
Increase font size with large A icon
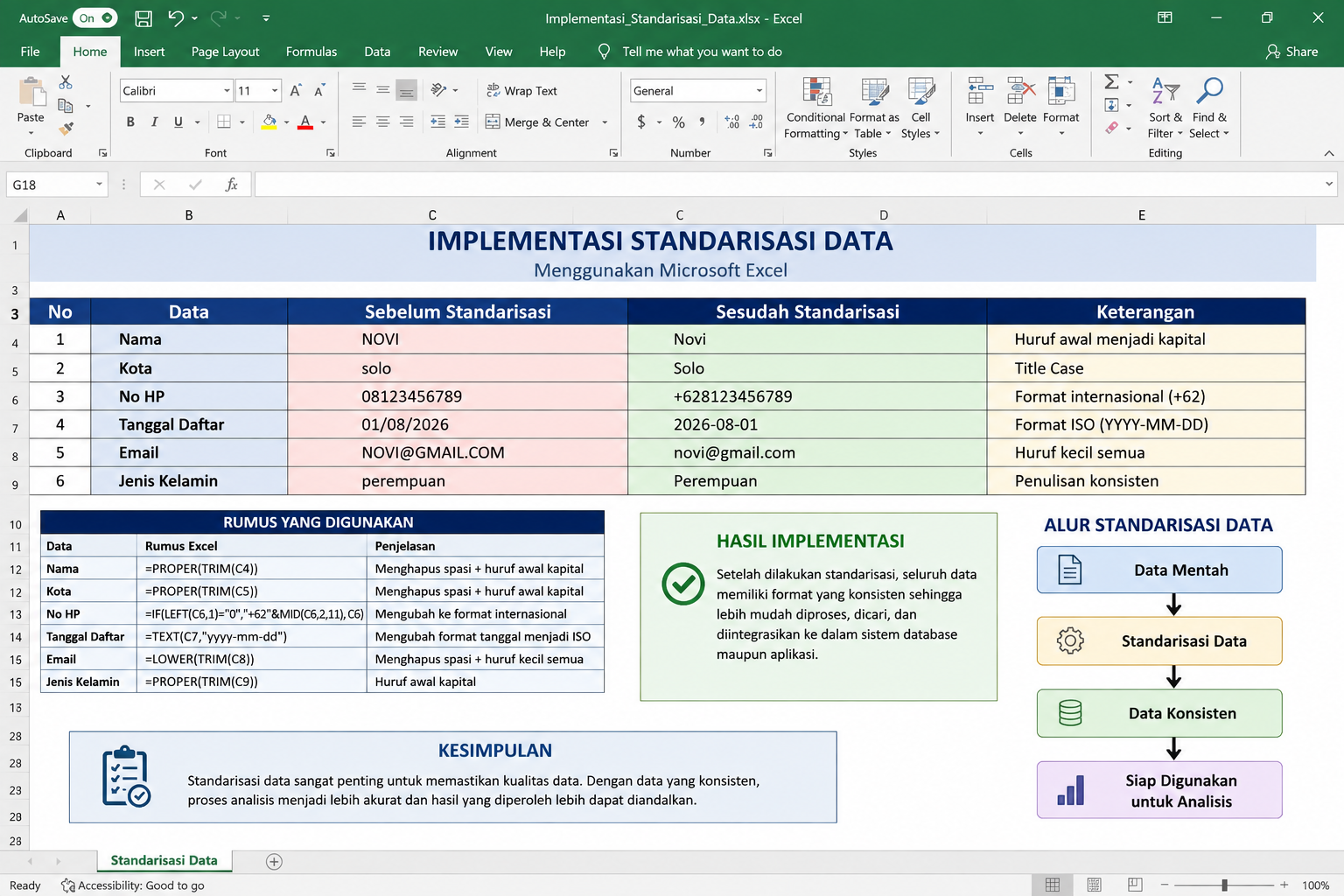point(296,90)
